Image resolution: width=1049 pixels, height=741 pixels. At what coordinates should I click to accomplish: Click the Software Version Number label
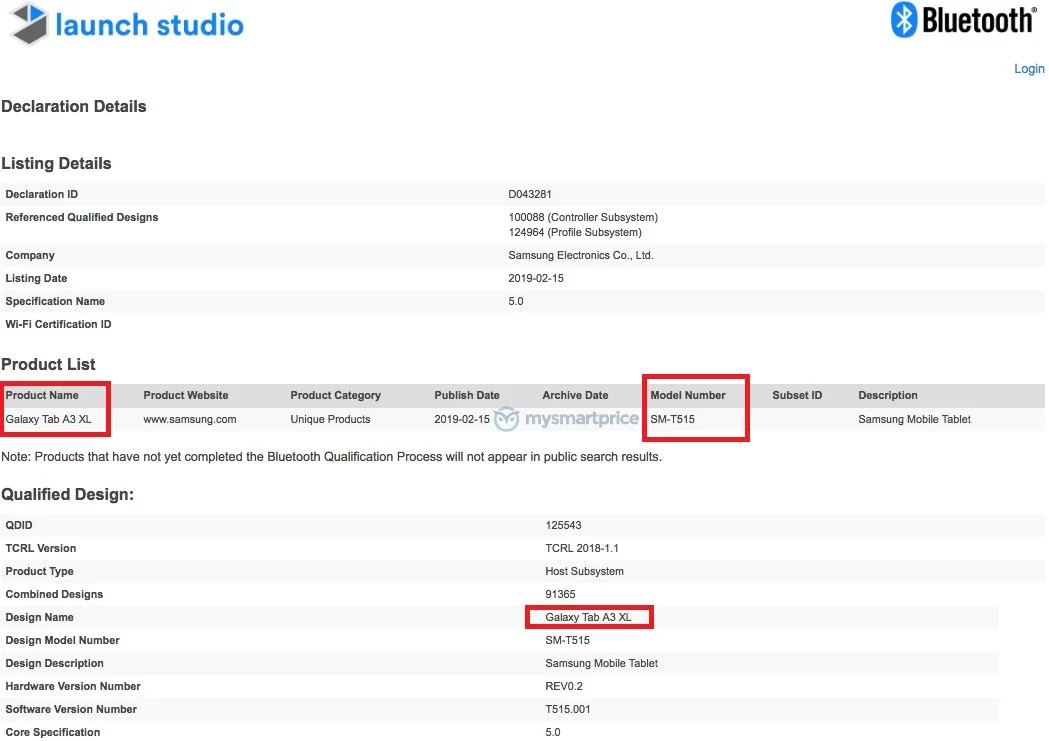pos(71,710)
